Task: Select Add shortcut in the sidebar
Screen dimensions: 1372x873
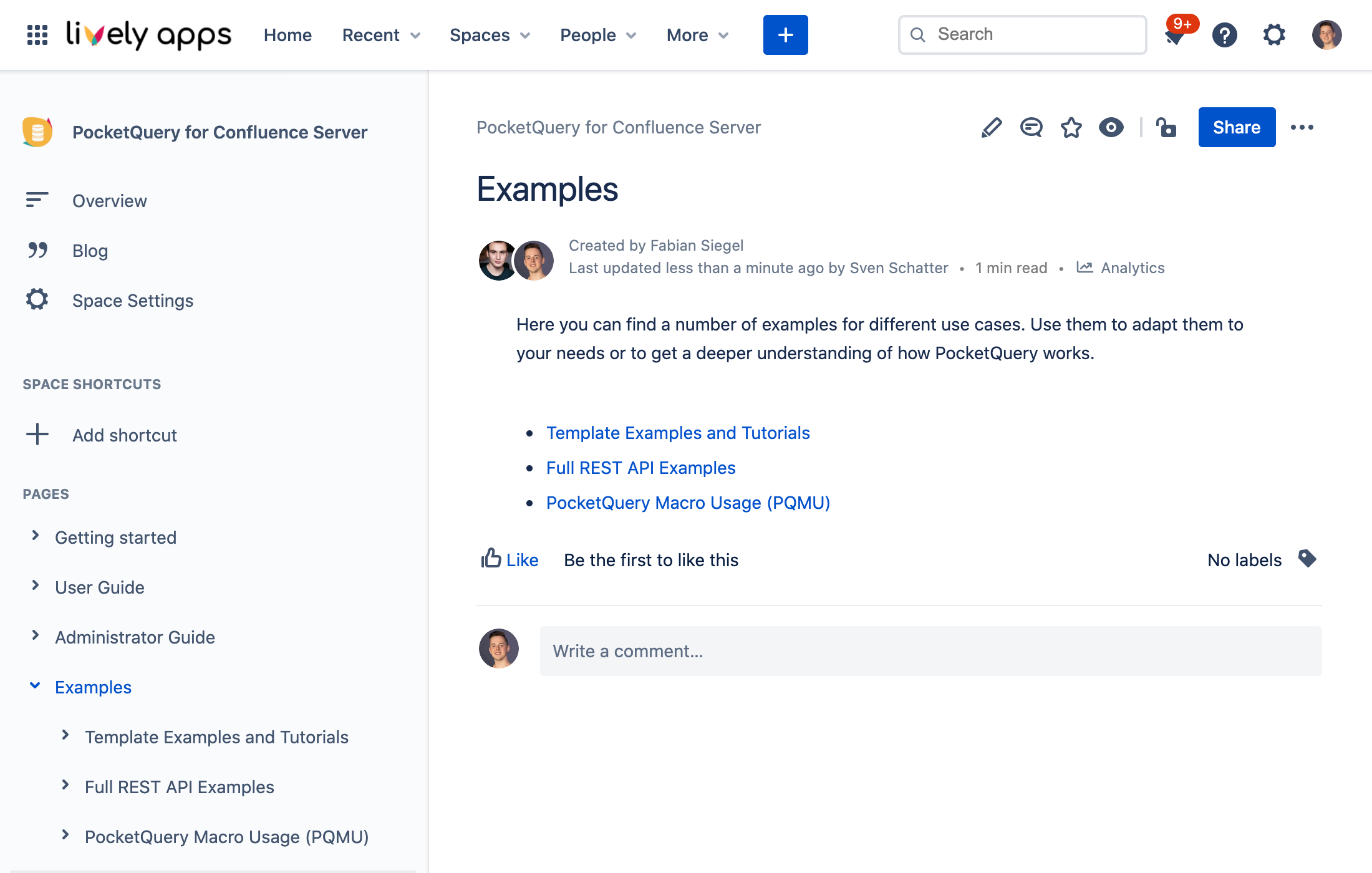Action: tap(125, 435)
